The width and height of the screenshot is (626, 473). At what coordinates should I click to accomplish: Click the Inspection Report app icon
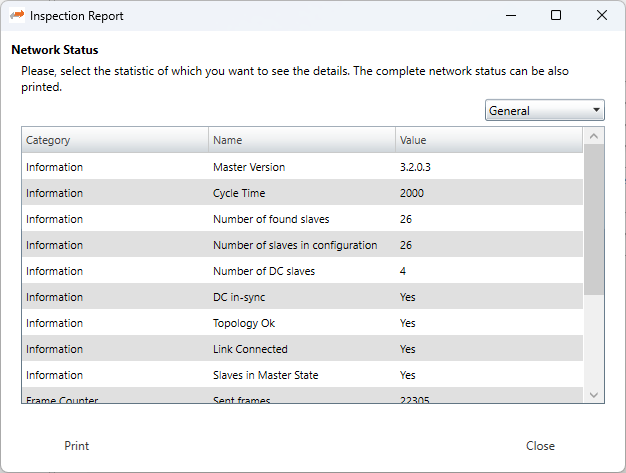pos(17,16)
